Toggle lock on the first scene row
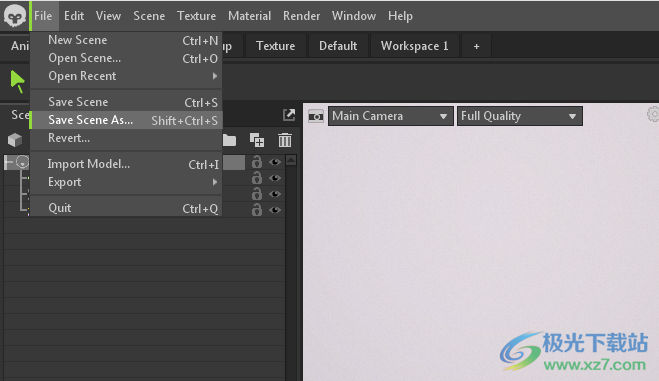 (x=257, y=162)
